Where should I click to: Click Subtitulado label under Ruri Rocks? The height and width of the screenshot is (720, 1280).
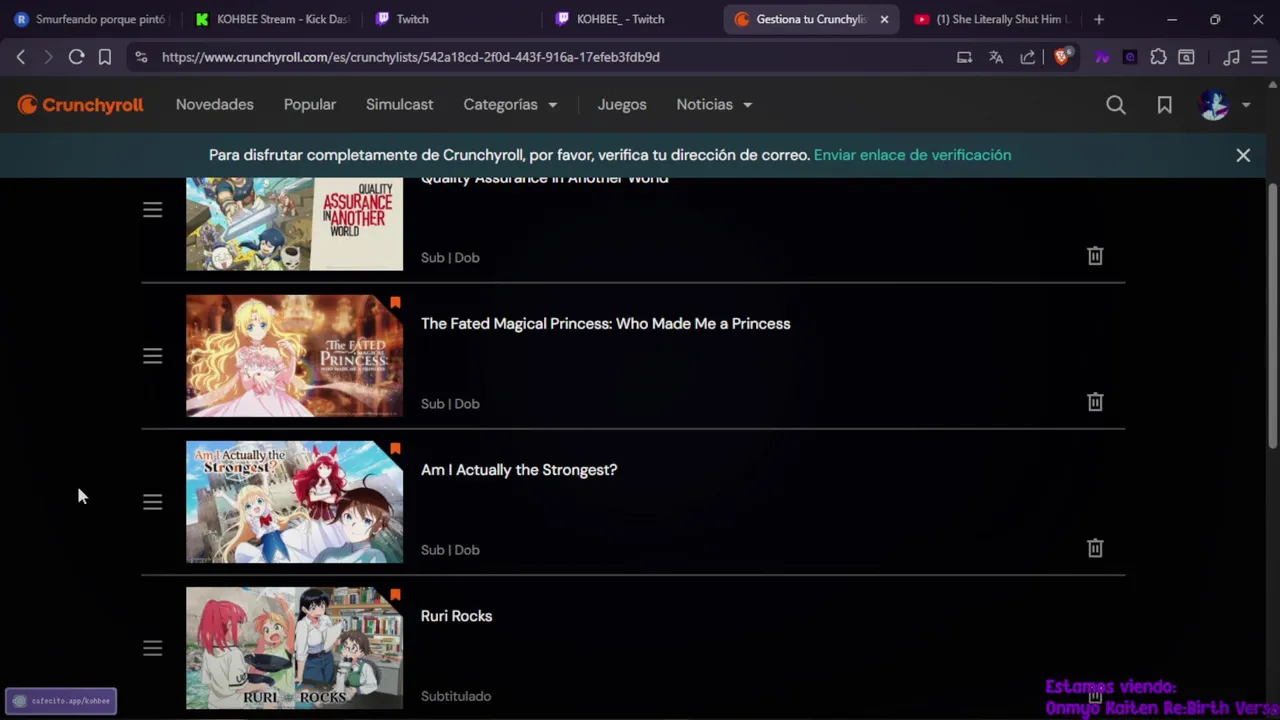[x=456, y=696]
